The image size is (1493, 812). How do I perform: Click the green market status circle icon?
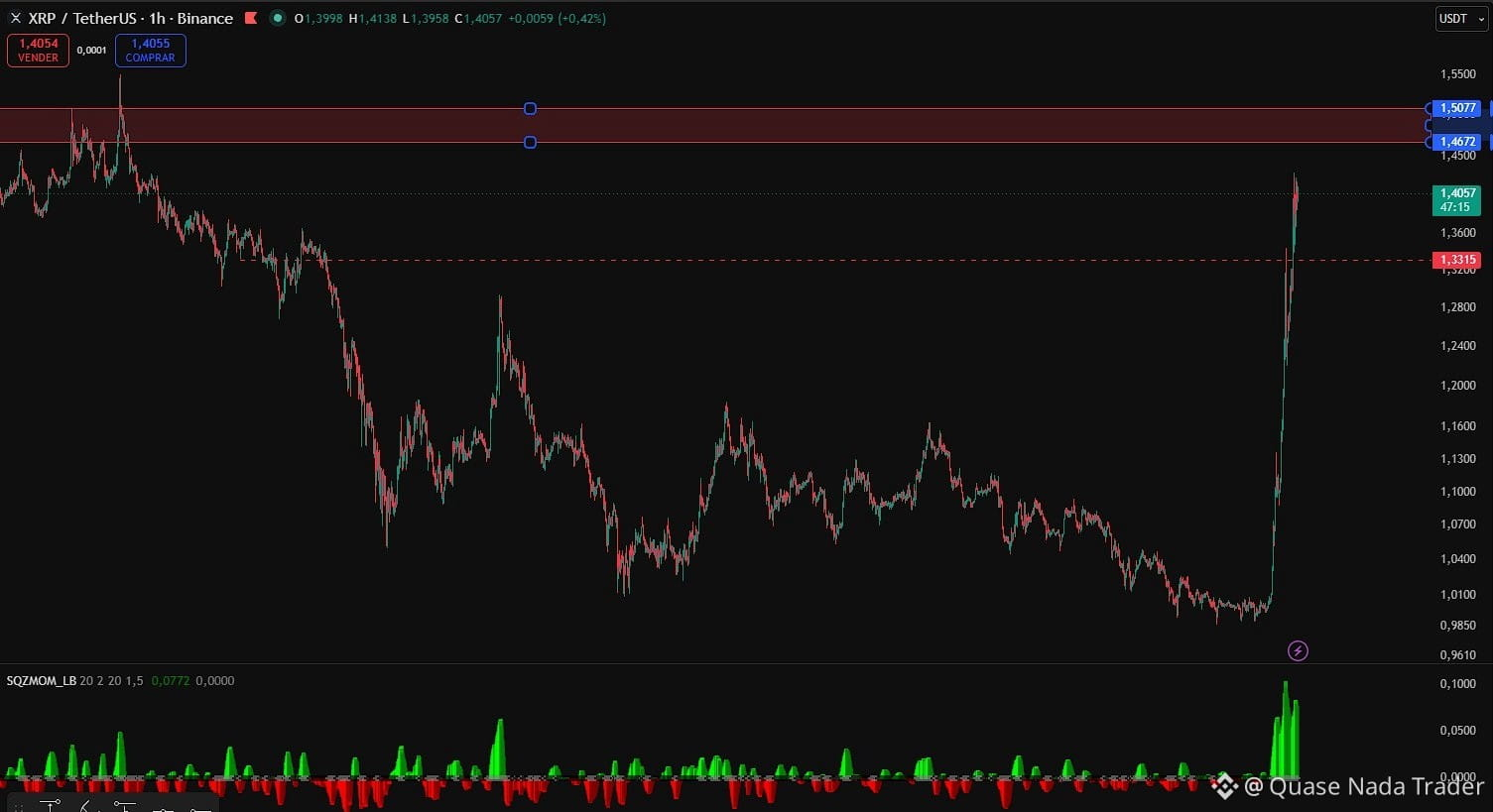tap(278, 18)
